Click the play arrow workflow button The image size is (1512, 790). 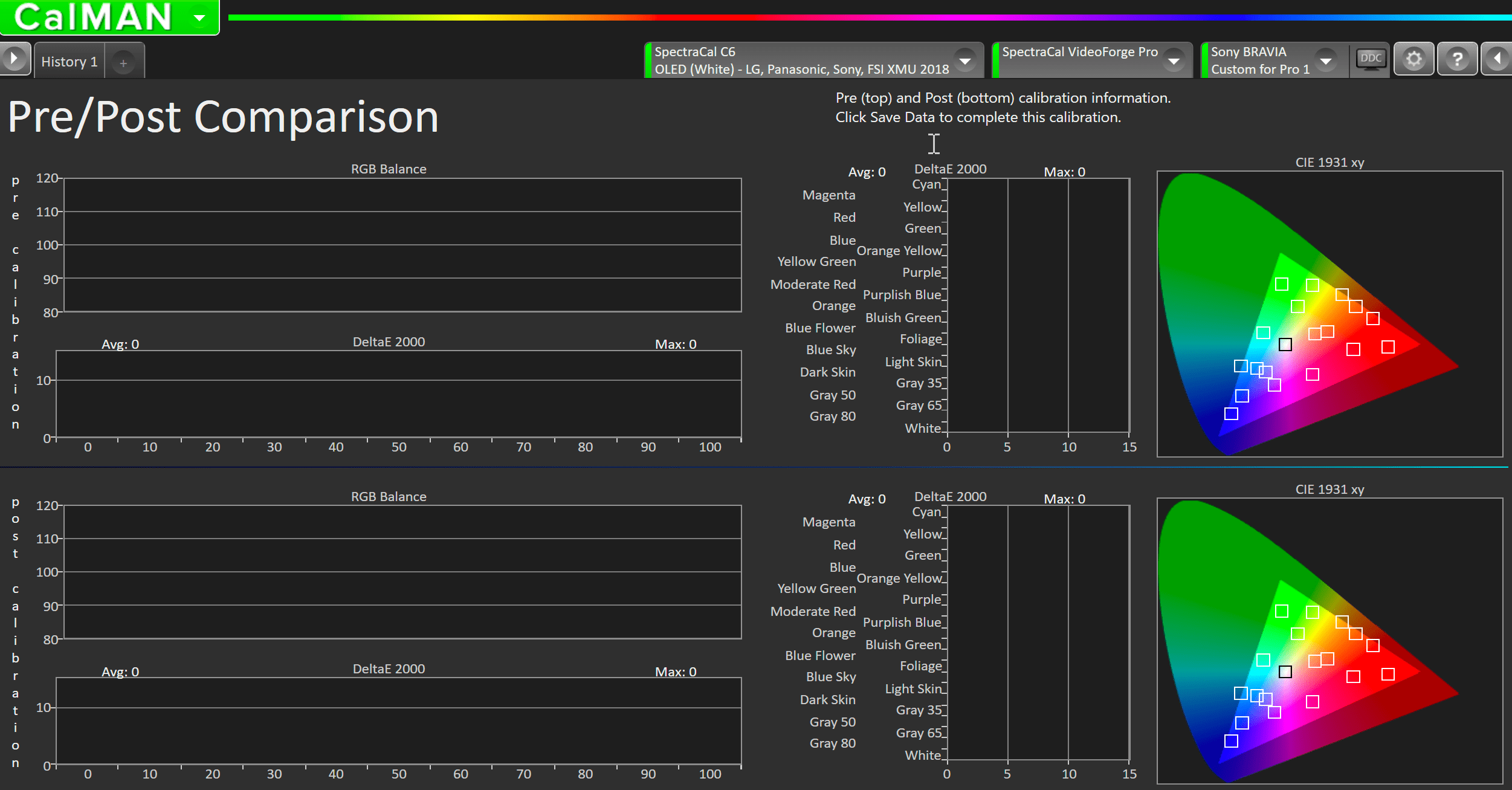15,59
